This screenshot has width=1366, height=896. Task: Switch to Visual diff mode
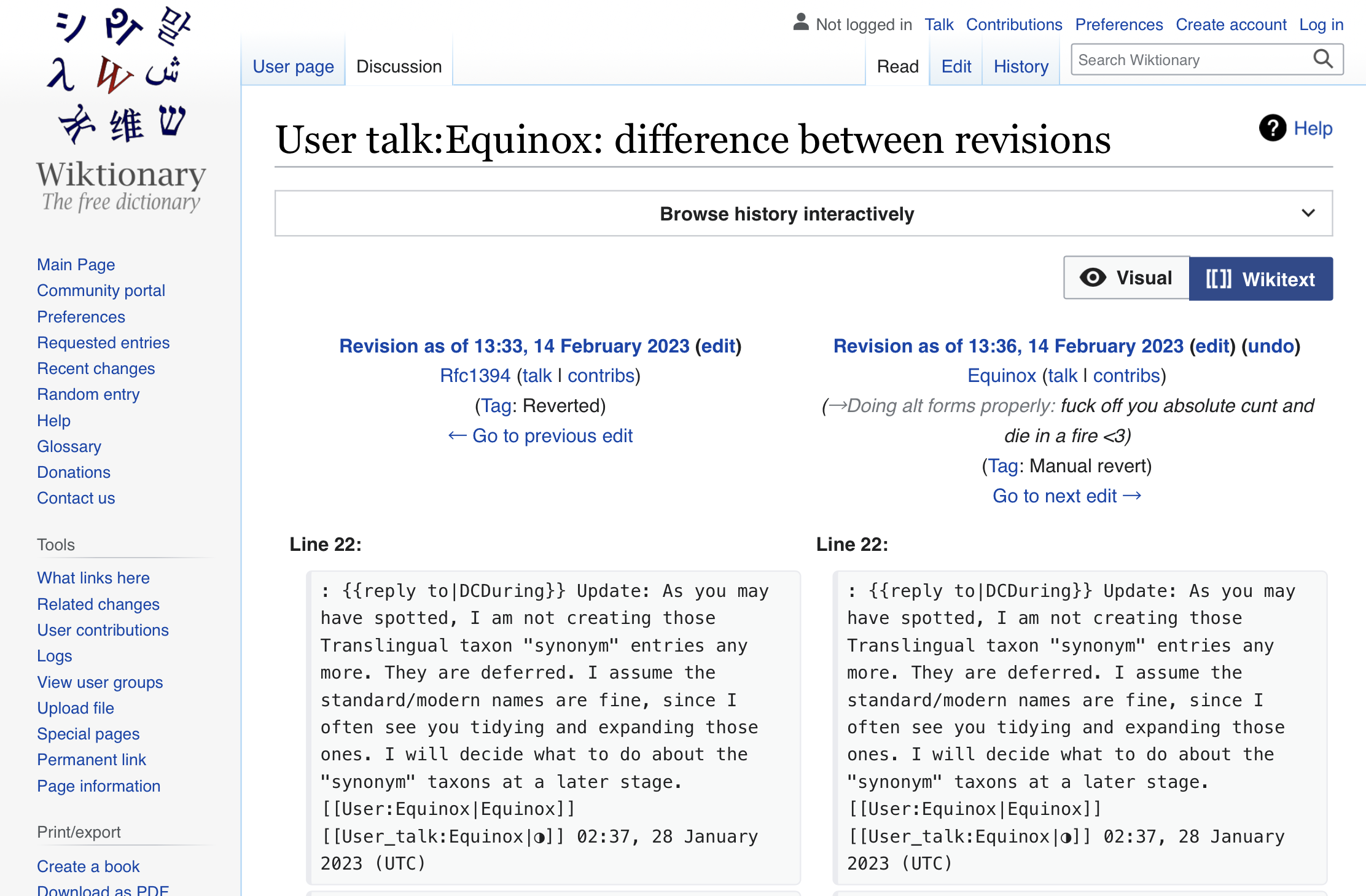(1126, 278)
